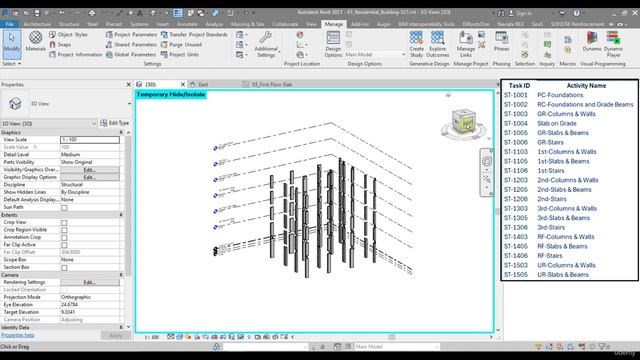640x360 pixels.
Task: Click Print icon in quick access toolbar
Action: (92, 13)
